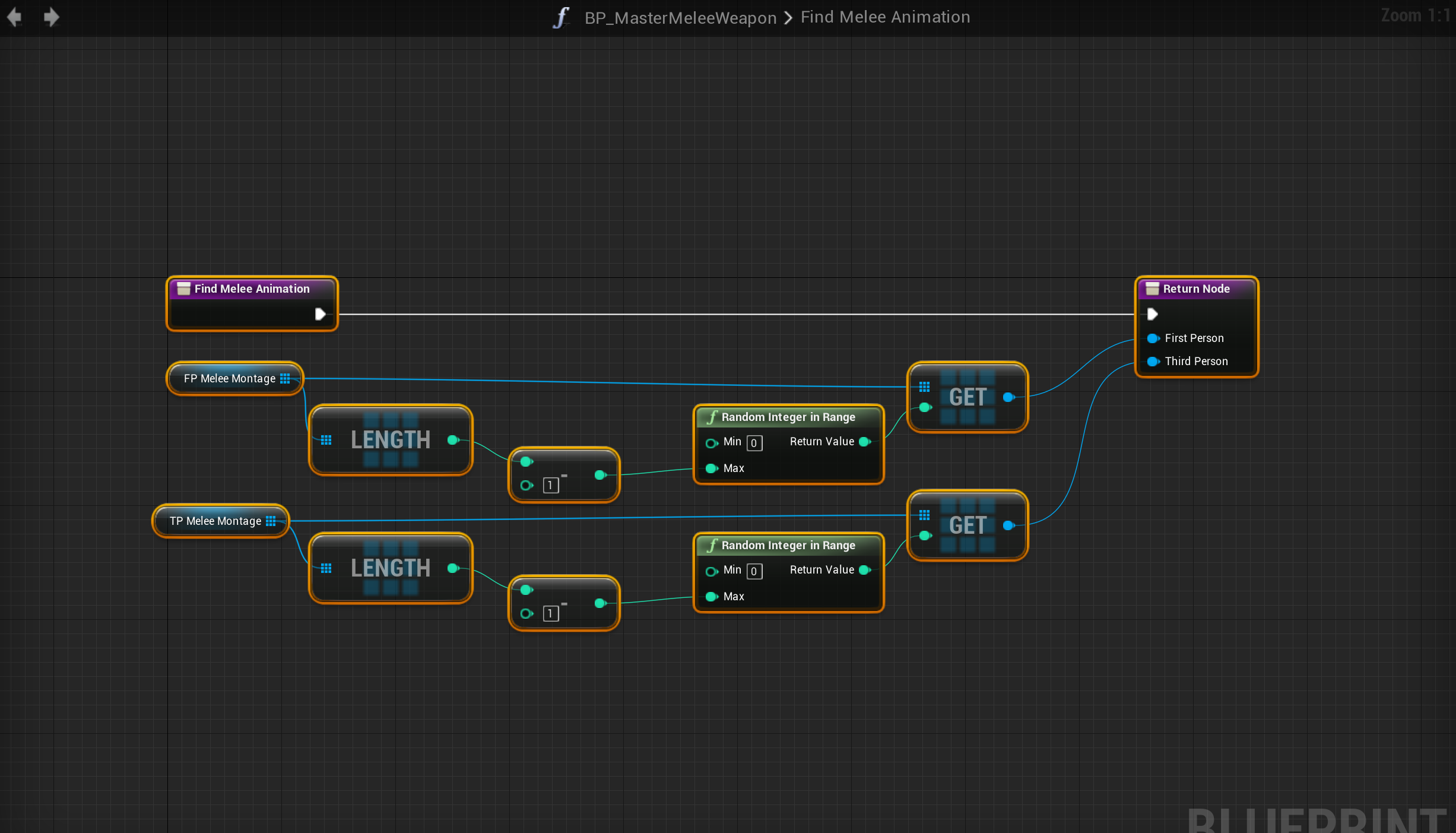Click top Random Integer Return Value pin
The image size is (1456, 833).
(x=865, y=442)
